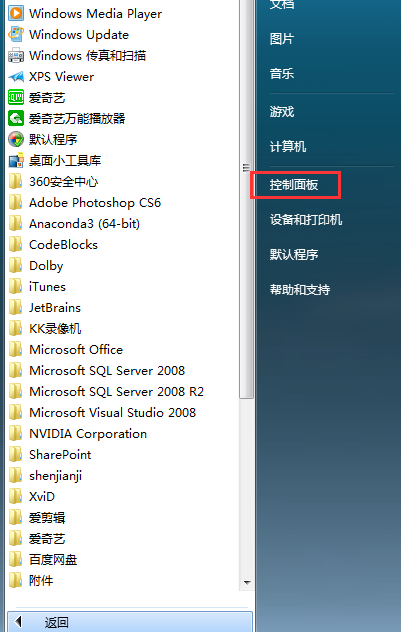Open 游戏 from the right pane

(282, 111)
